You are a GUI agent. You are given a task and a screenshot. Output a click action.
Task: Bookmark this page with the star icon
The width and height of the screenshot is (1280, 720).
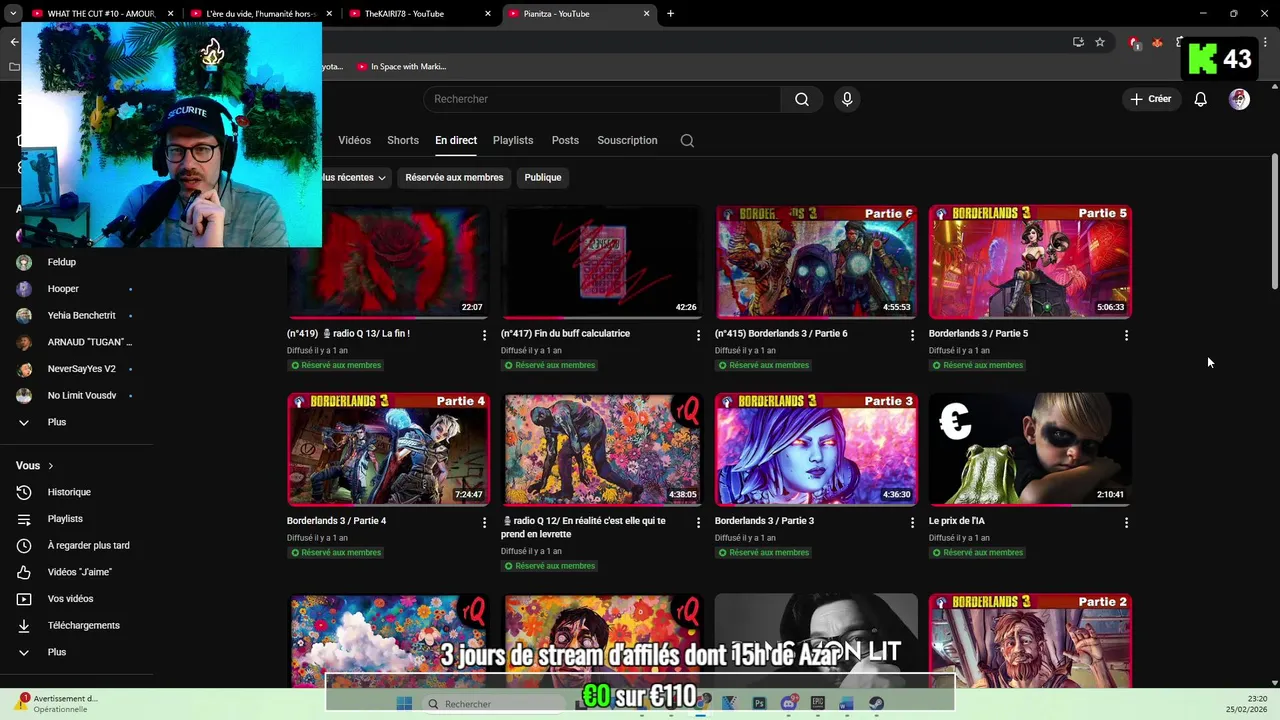click(1100, 42)
